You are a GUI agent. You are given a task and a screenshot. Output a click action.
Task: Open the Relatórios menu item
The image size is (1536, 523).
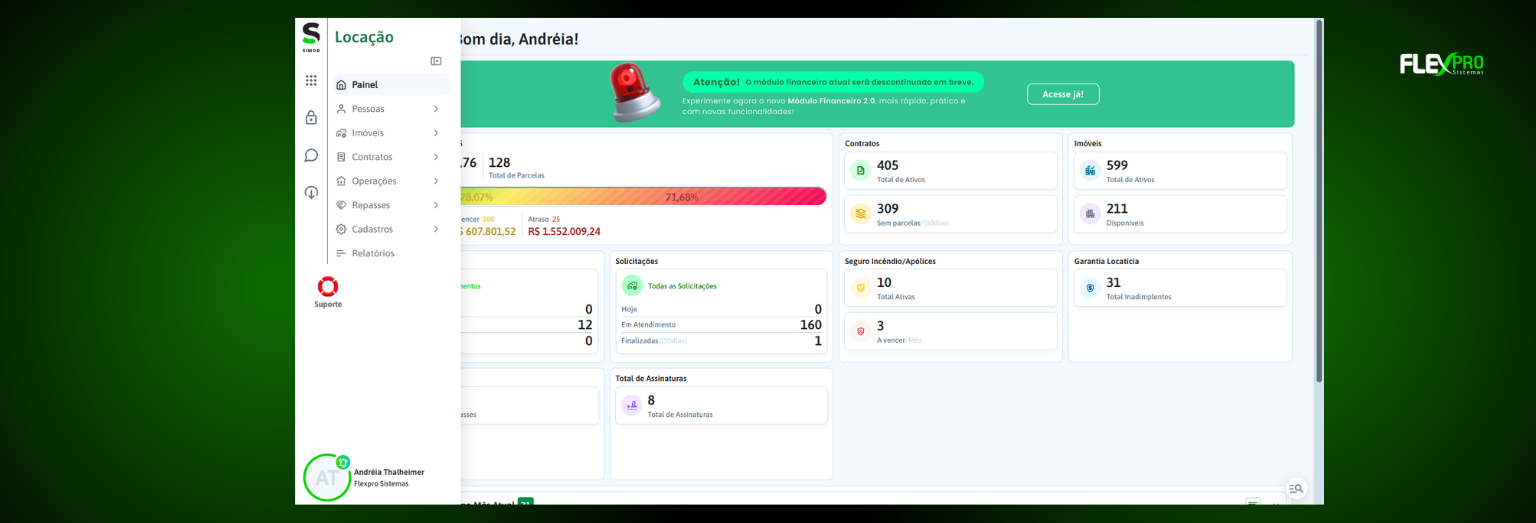pyautogui.click(x=391, y=253)
